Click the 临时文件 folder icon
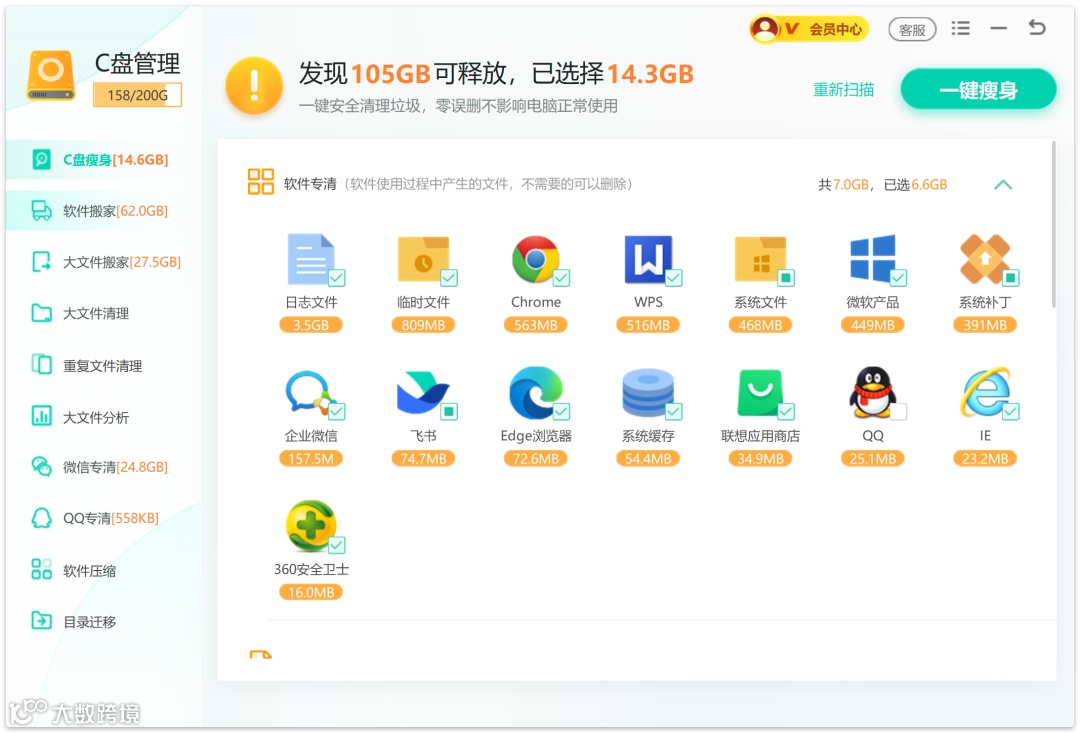This screenshot has width=1080, height=733. coord(423,259)
